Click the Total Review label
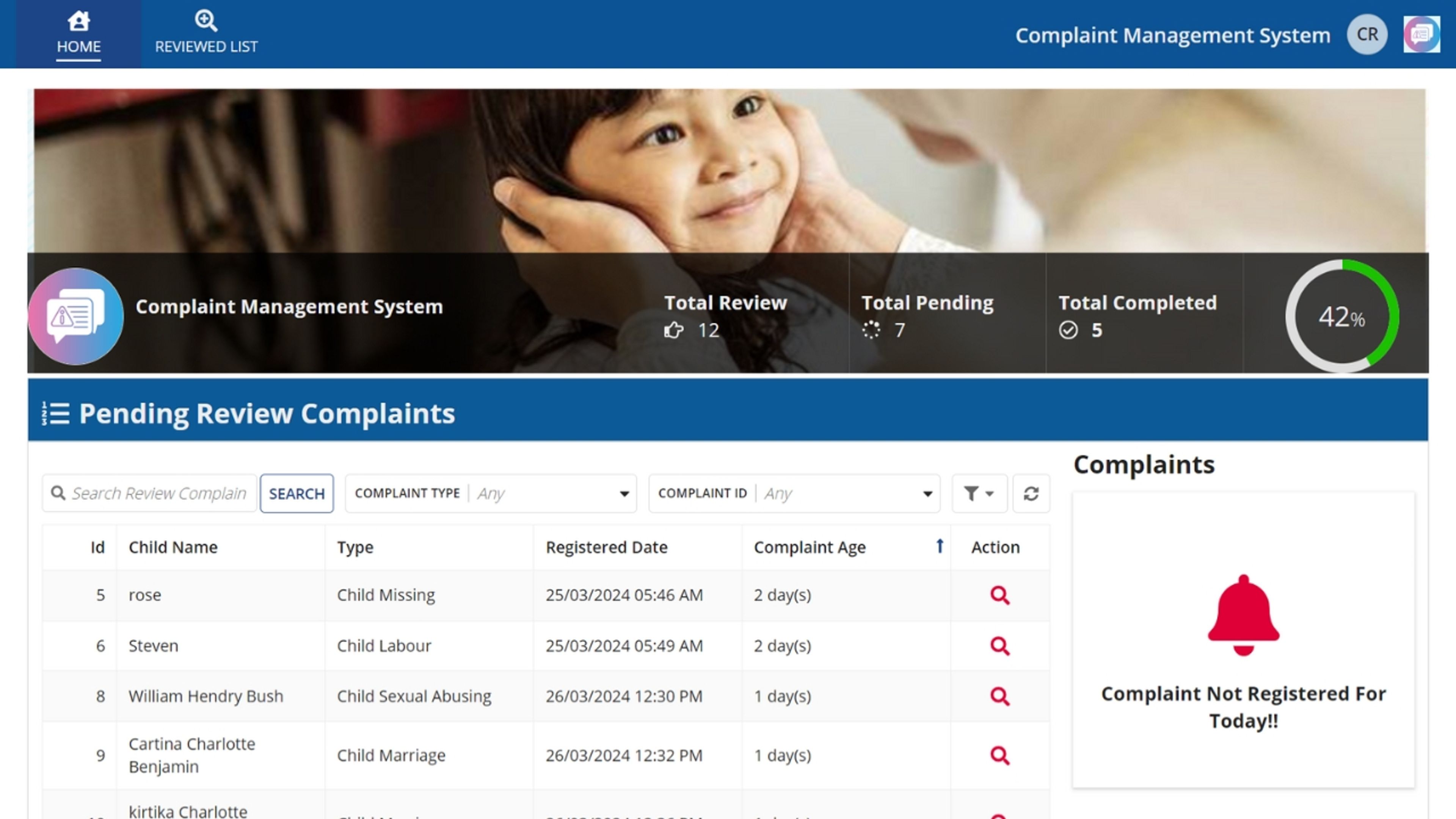Image resolution: width=1456 pixels, height=819 pixels. (725, 303)
